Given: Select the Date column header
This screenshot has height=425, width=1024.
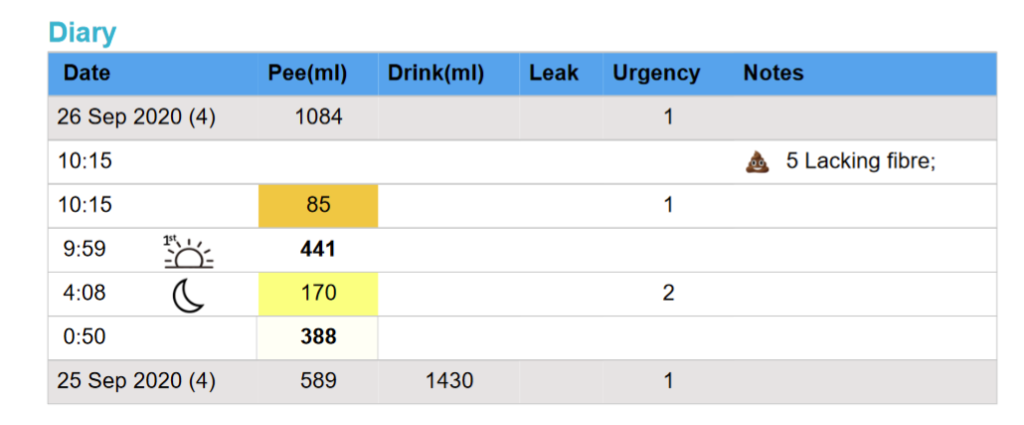Looking at the screenshot, I should coord(87,73).
